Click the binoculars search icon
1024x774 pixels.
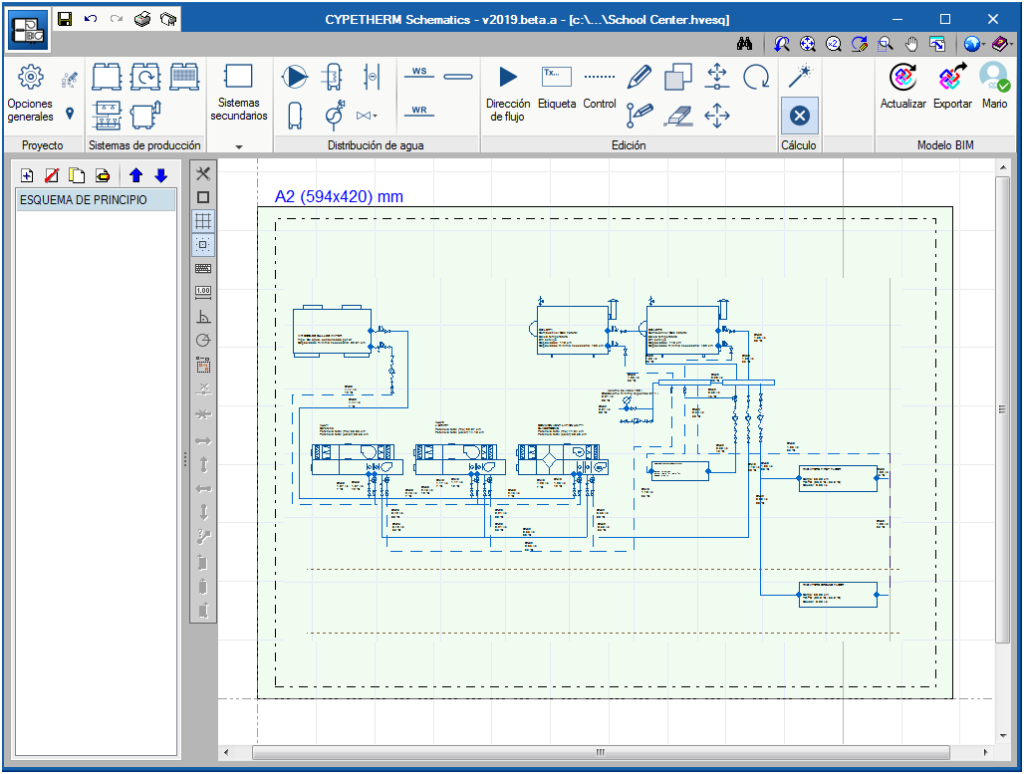coord(744,44)
